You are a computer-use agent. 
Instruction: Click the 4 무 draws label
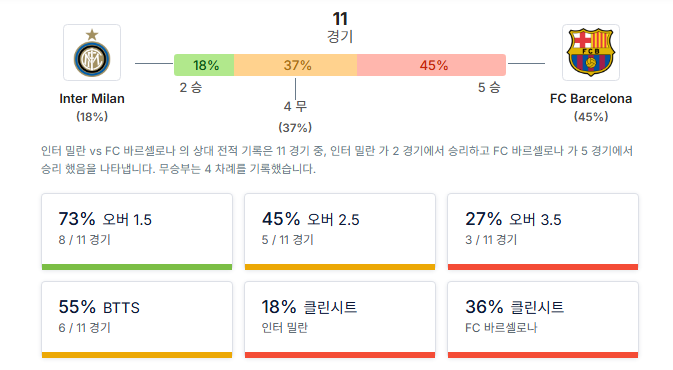(295, 106)
